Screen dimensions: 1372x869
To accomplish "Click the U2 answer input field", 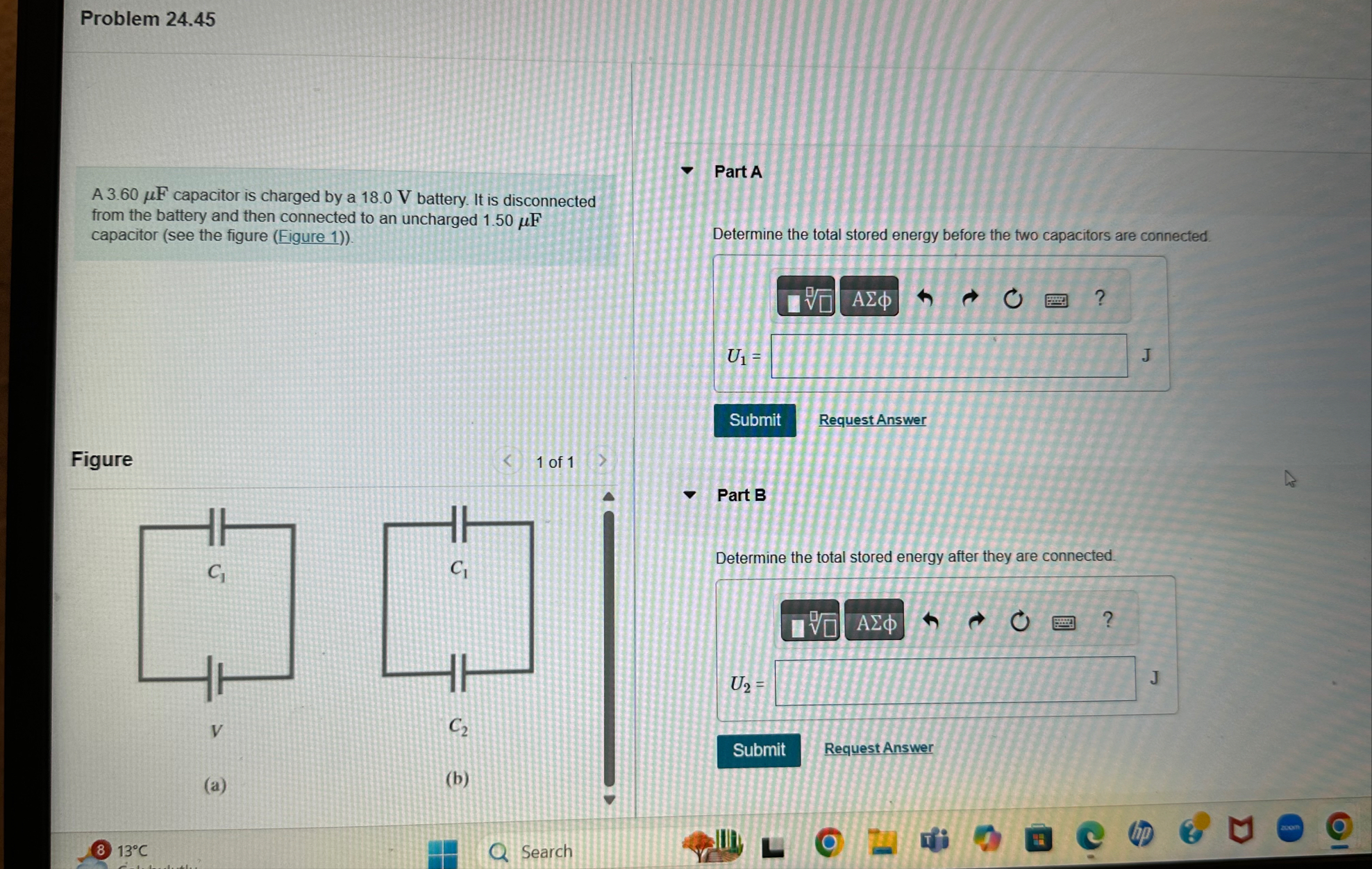I will (955, 680).
